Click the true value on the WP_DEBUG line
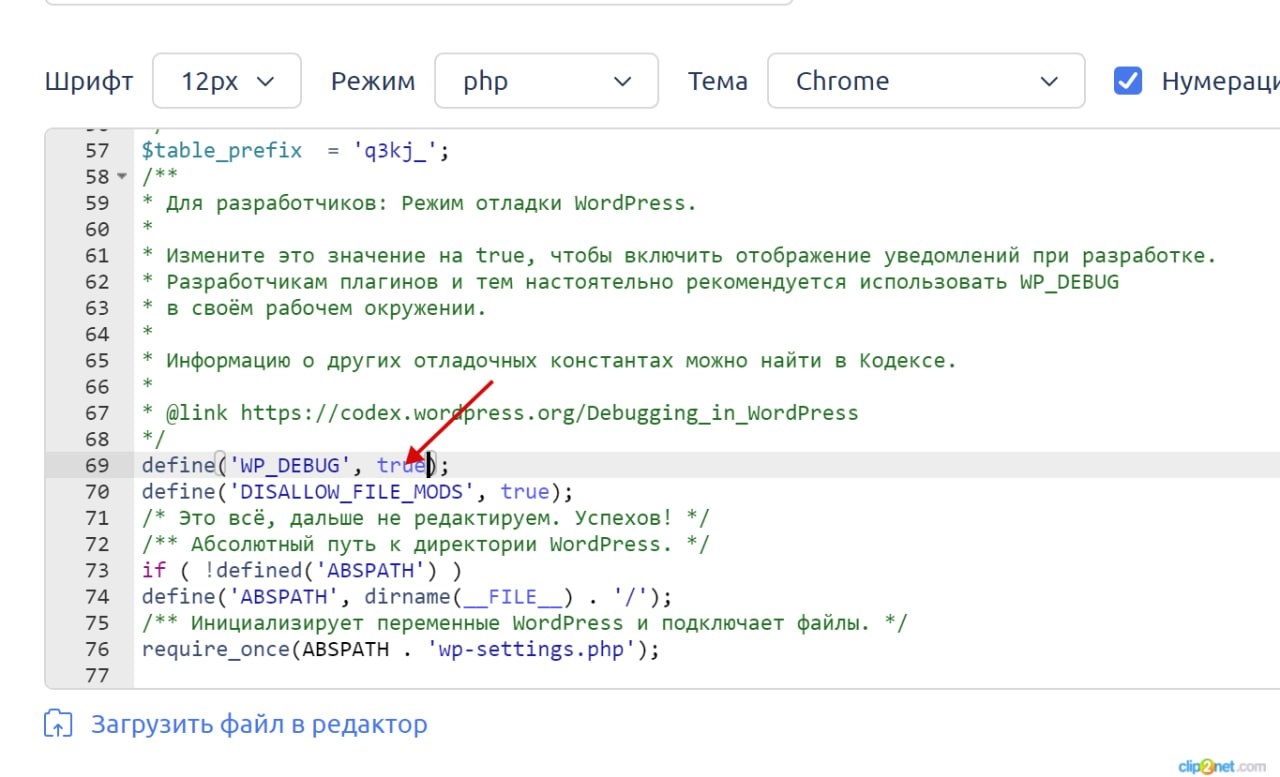 pyautogui.click(x=400, y=465)
